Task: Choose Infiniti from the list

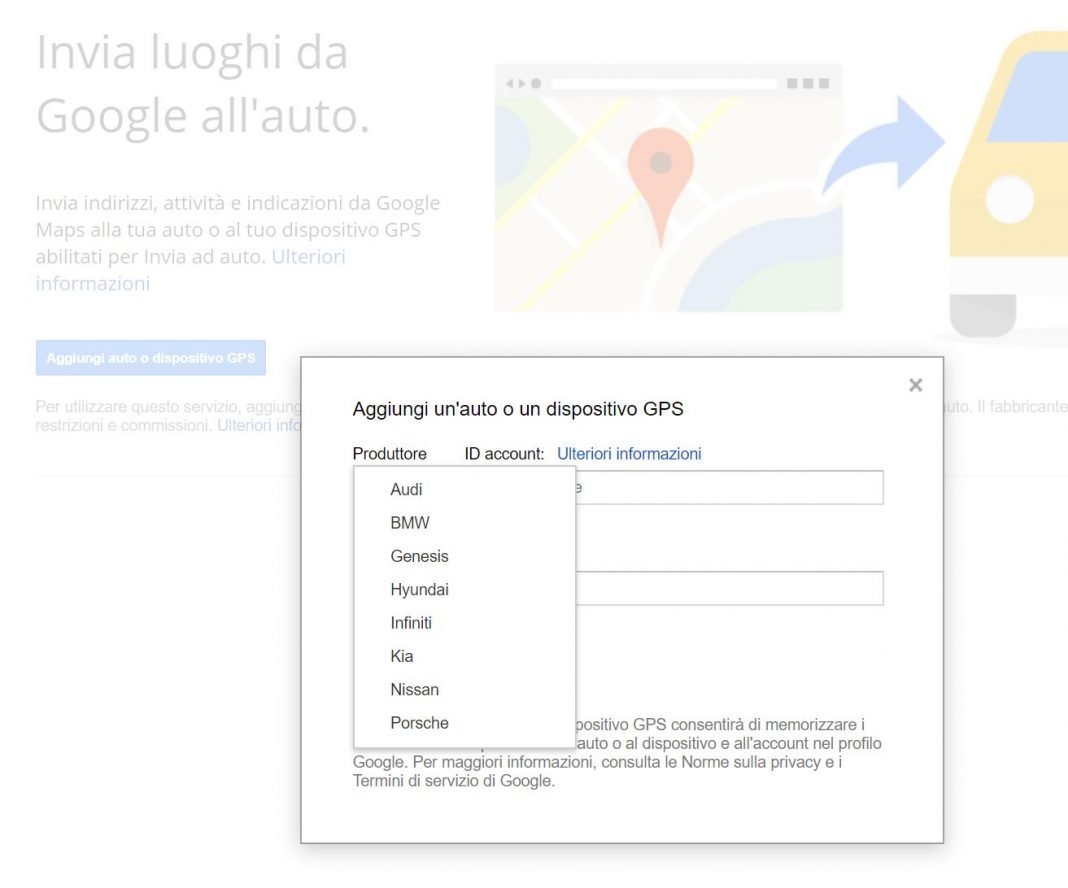Action: (x=465, y=623)
